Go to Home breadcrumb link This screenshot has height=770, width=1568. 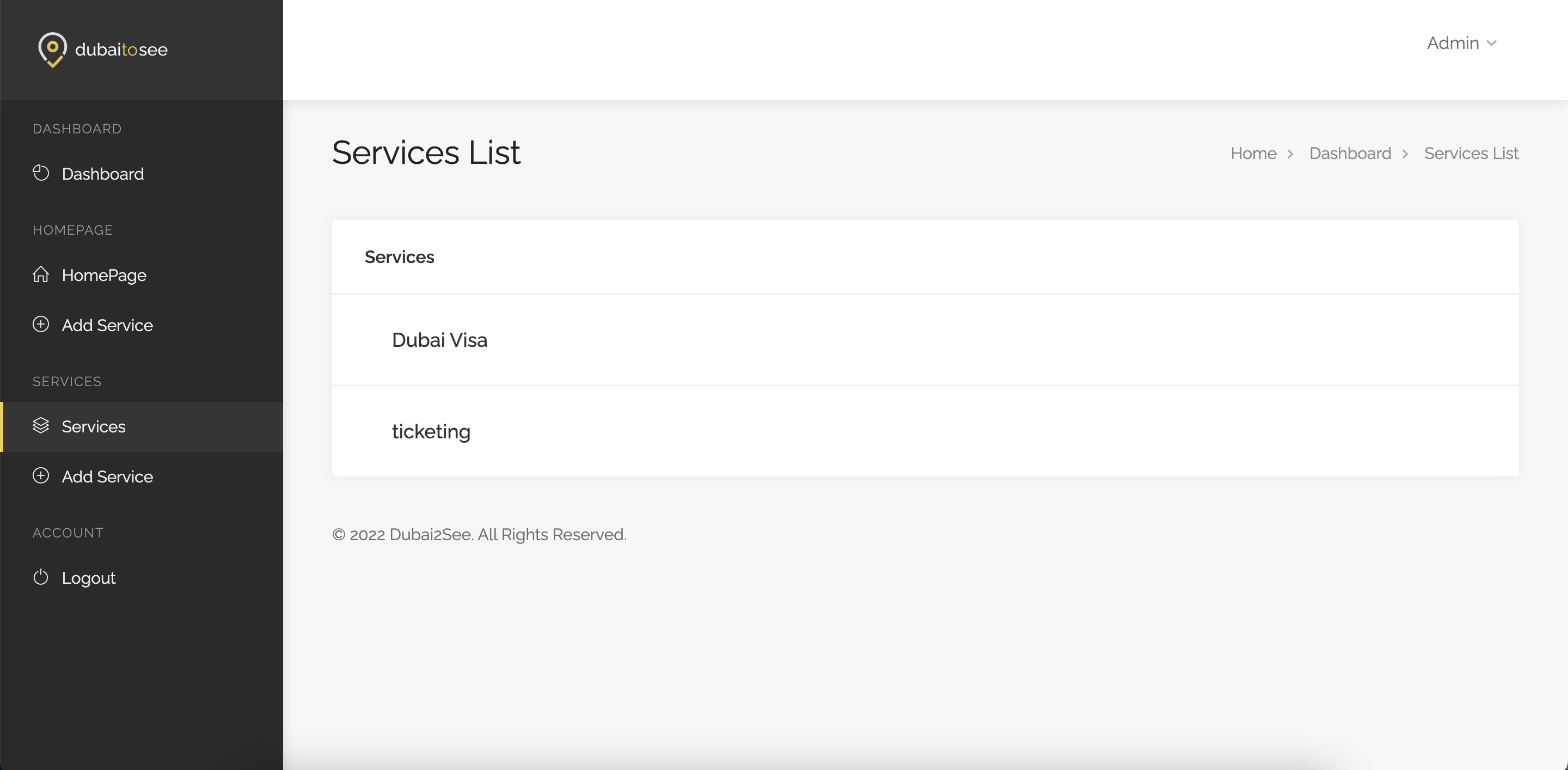pyautogui.click(x=1253, y=154)
